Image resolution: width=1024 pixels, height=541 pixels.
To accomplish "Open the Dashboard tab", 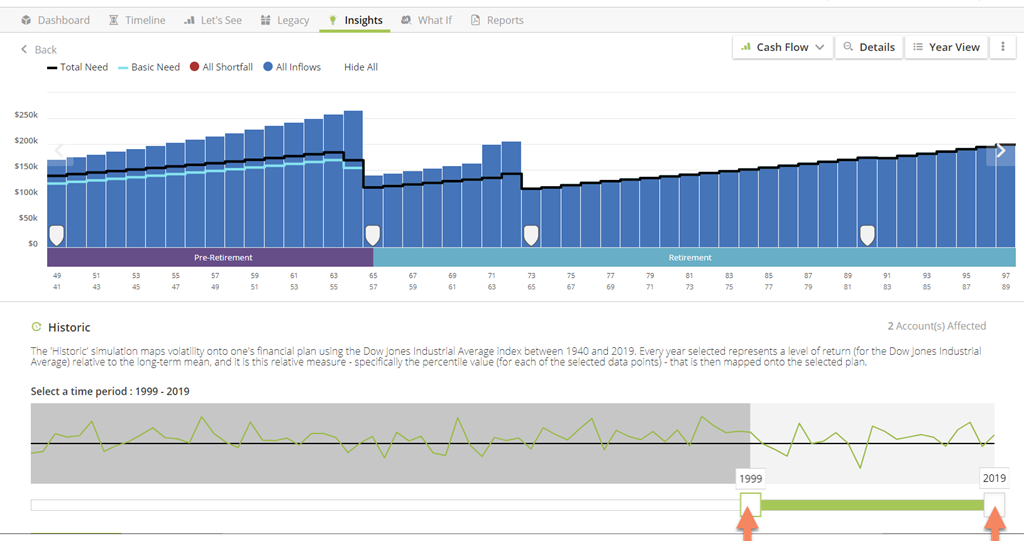I will click(x=55, y=20).
